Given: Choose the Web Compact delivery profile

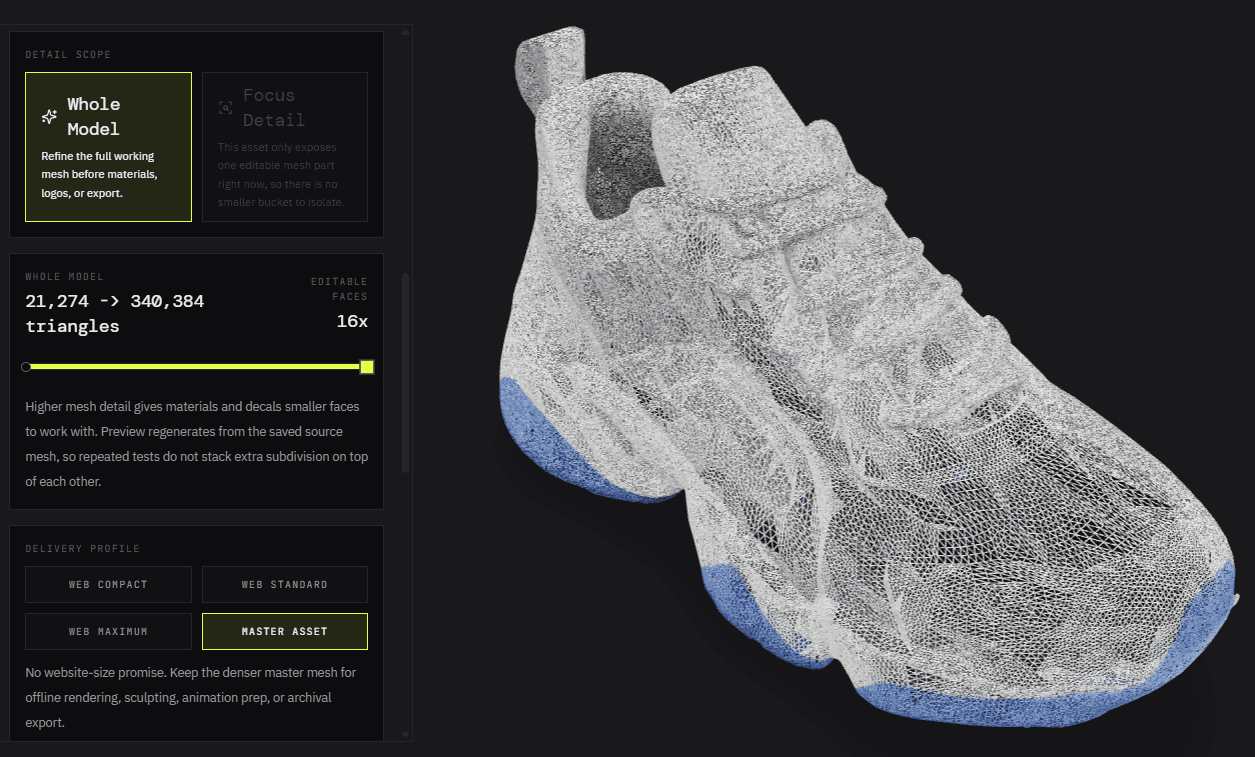Looking at the screenshot, I should [108, 584].
